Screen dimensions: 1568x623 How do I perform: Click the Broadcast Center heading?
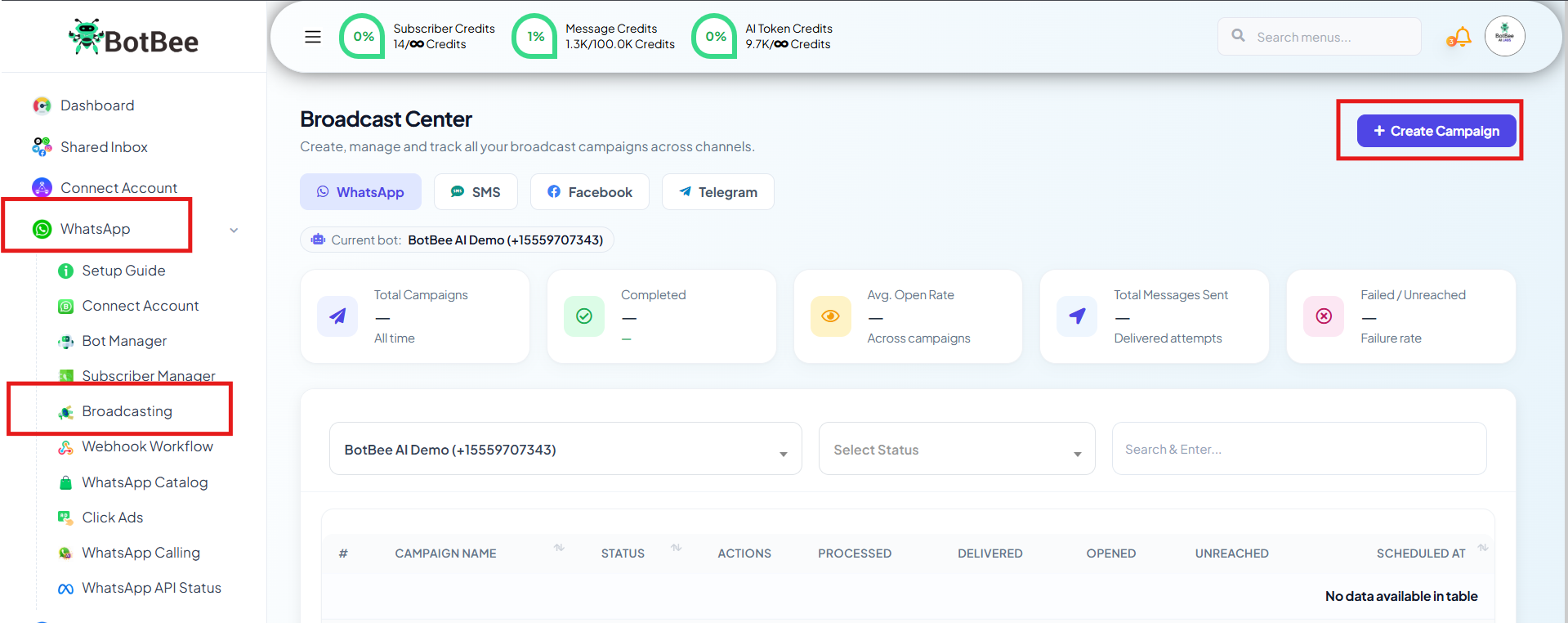pos(386,119)
